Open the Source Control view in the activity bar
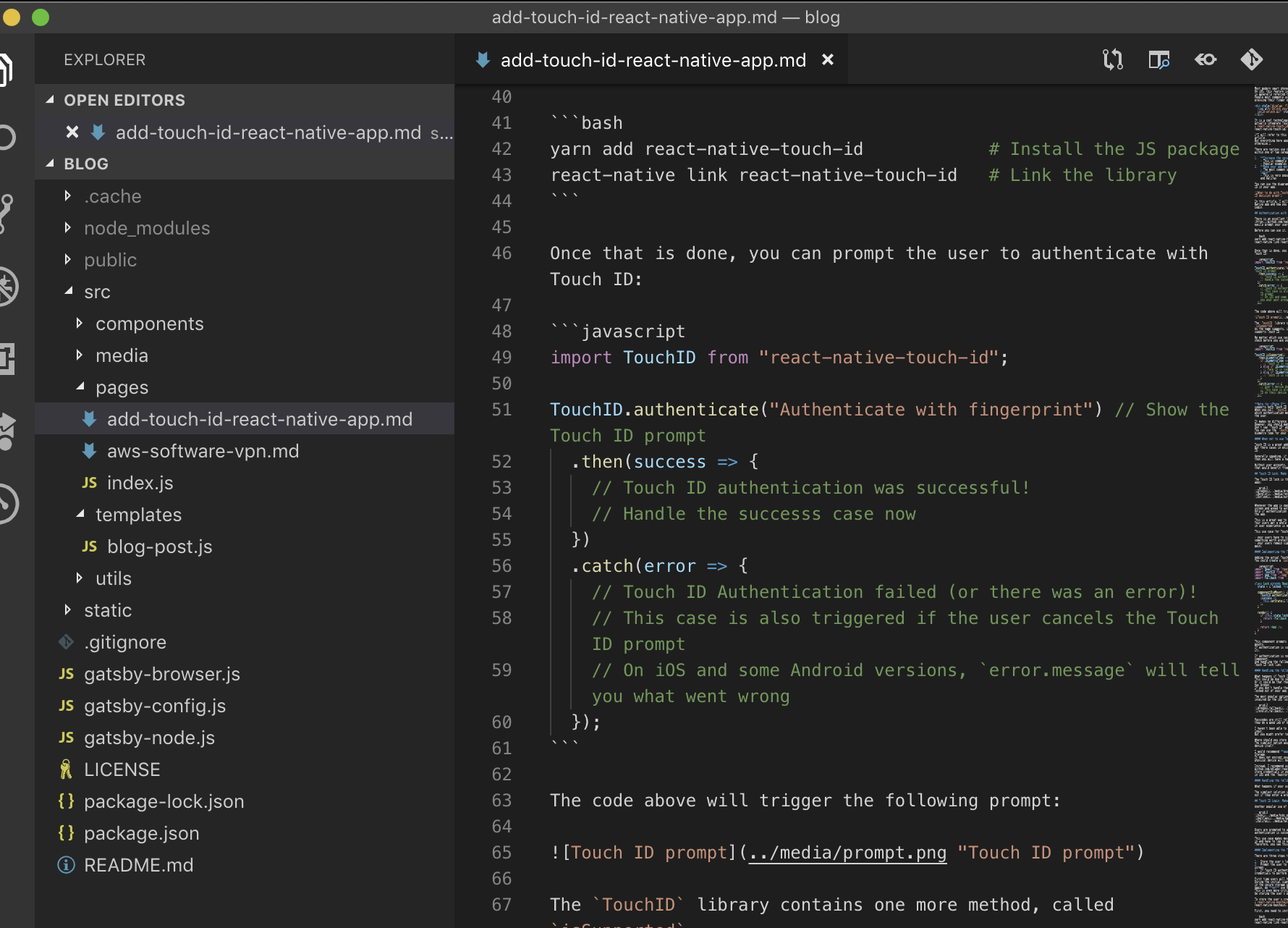This screenshot has height=928, width=1288. point(6,213)
